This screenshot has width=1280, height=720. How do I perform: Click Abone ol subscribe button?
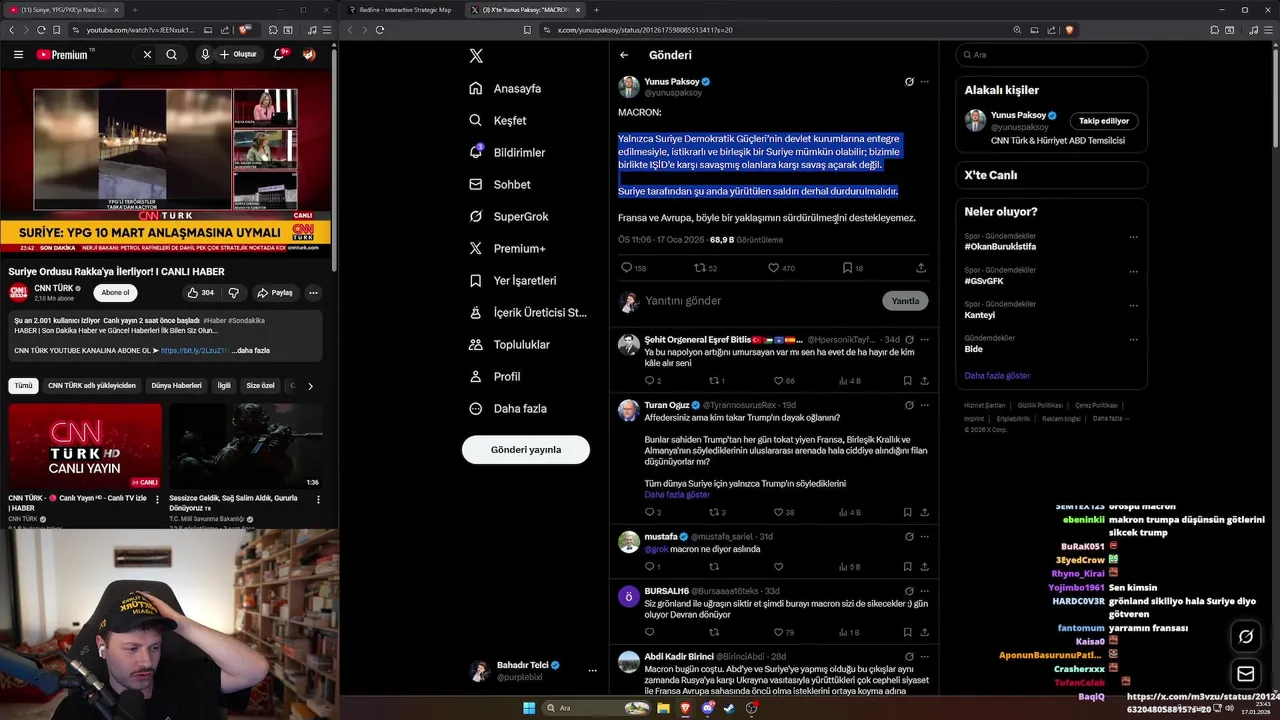(115, 293)
